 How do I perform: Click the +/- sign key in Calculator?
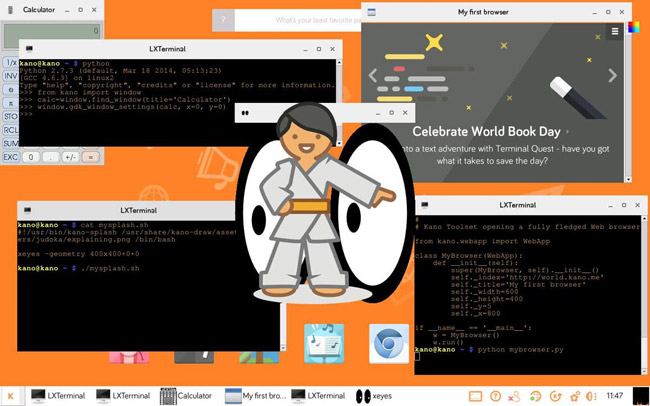point(70,157)
